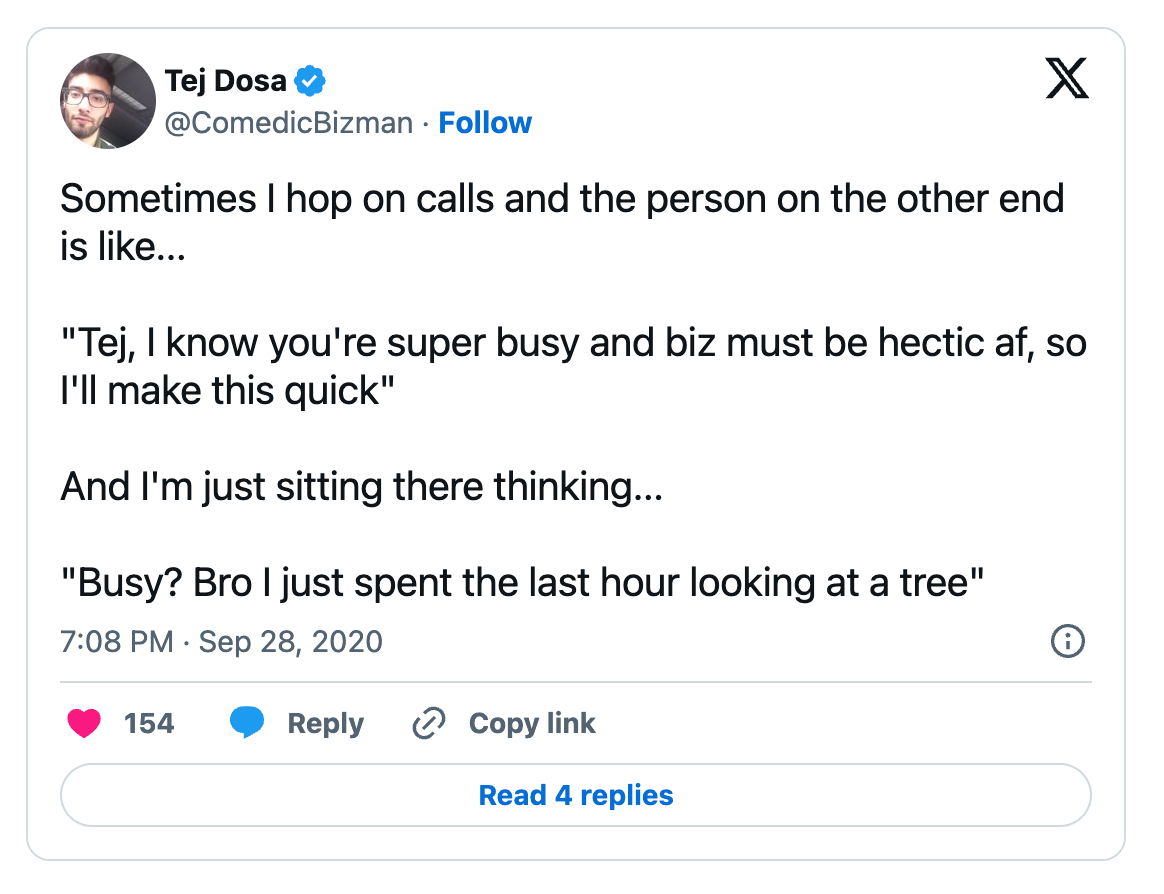Follow the ComedicBizman account
This screenshot has height=894, width=1164.
click(485, 123)
